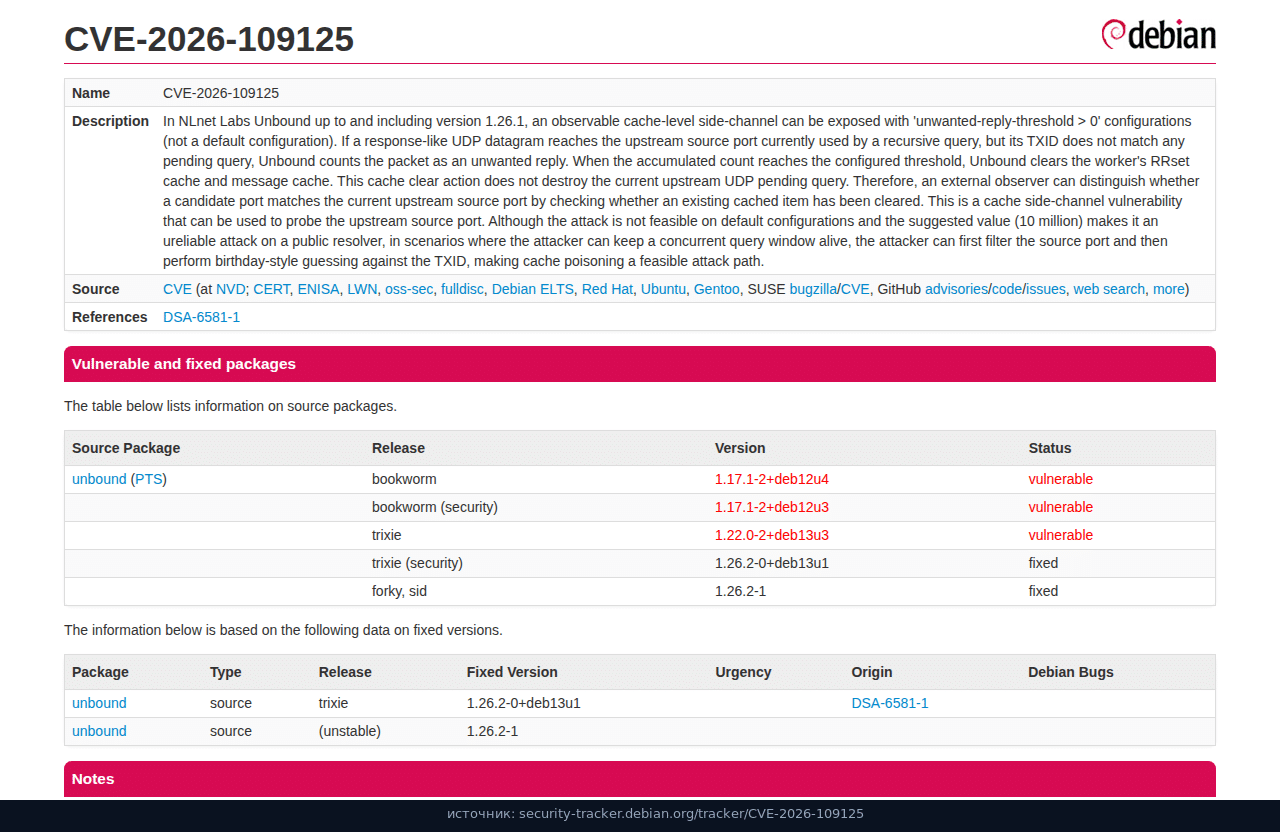Open the Red Hat link
Screen dimensions: 1280x832
point(607,289)
